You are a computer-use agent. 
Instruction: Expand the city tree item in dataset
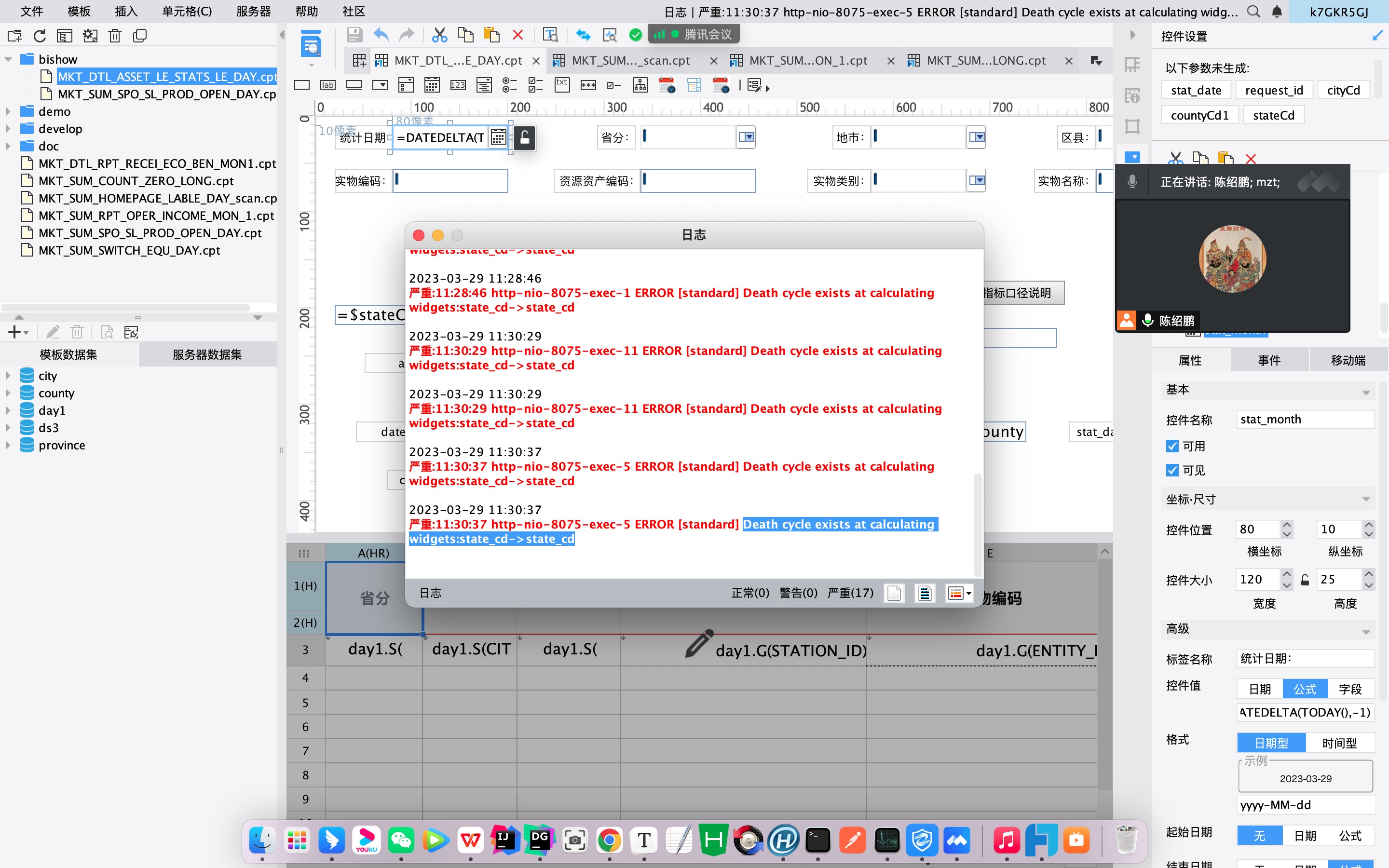pyautogui.click(x=8, y=375)
